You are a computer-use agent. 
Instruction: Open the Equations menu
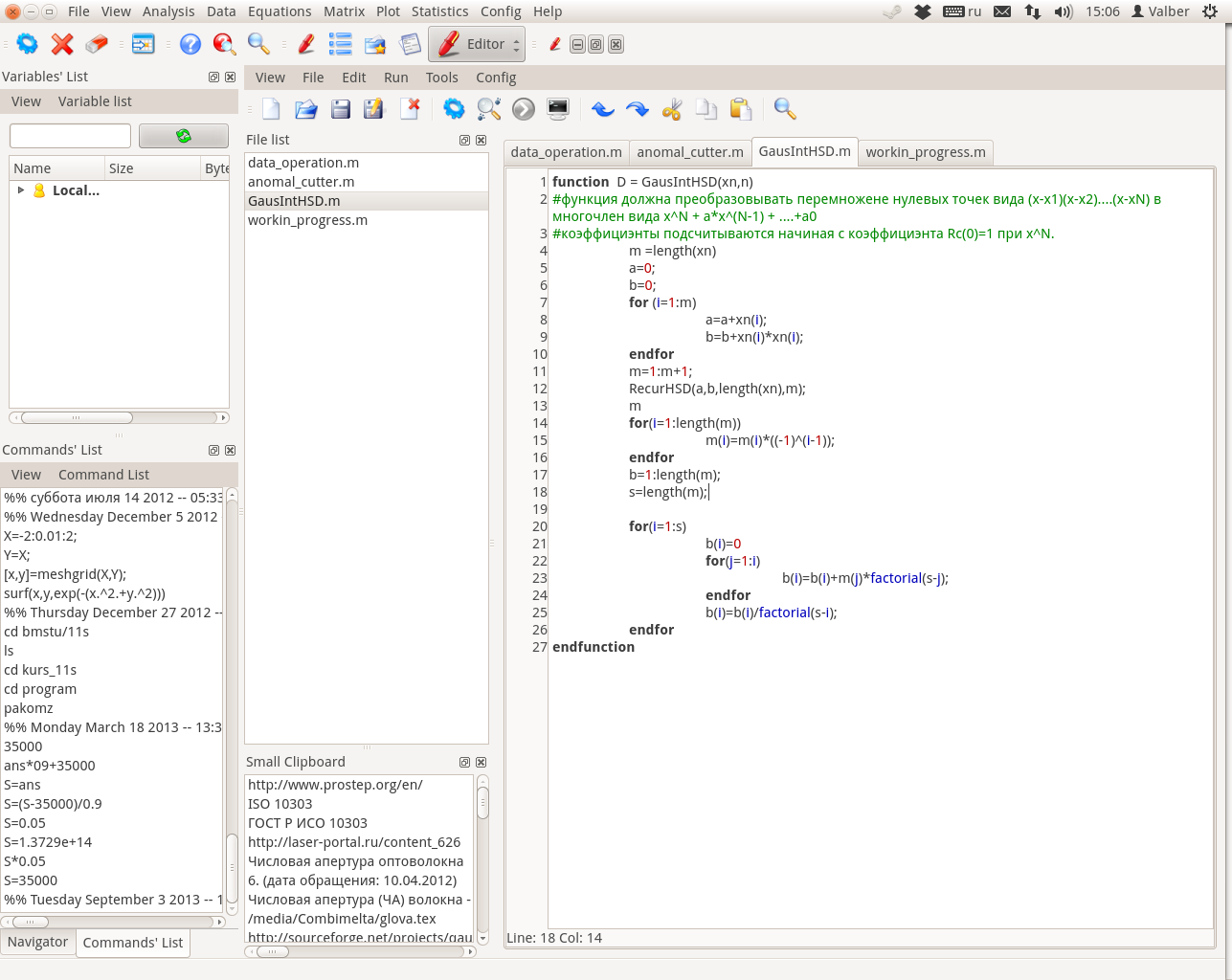[280, 11]
